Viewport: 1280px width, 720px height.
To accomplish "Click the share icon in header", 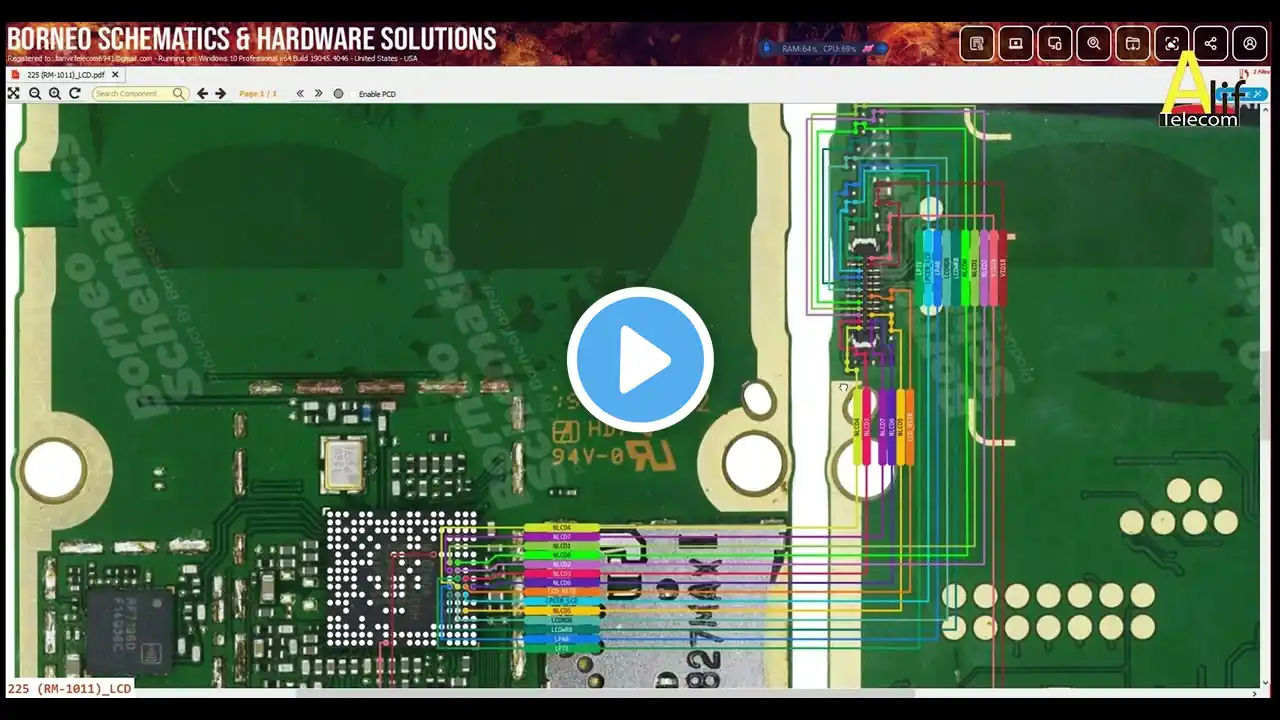I will coord(1211,43).
